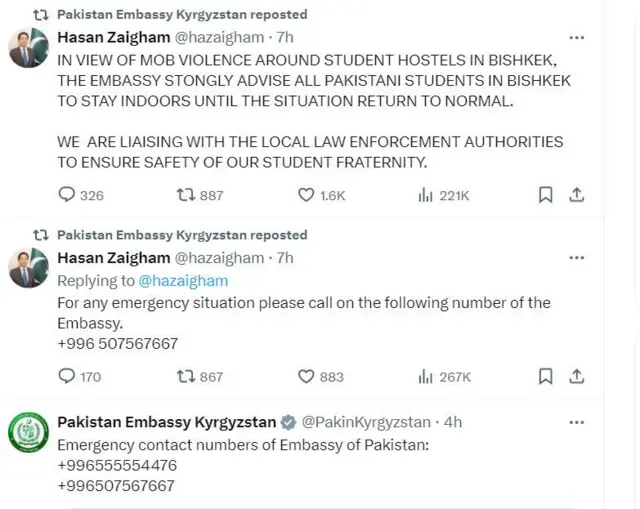The width and height of the screenshot is (640, 509).
Task: Share the emergency number reply tweet
Action: (x=576, y=376)
